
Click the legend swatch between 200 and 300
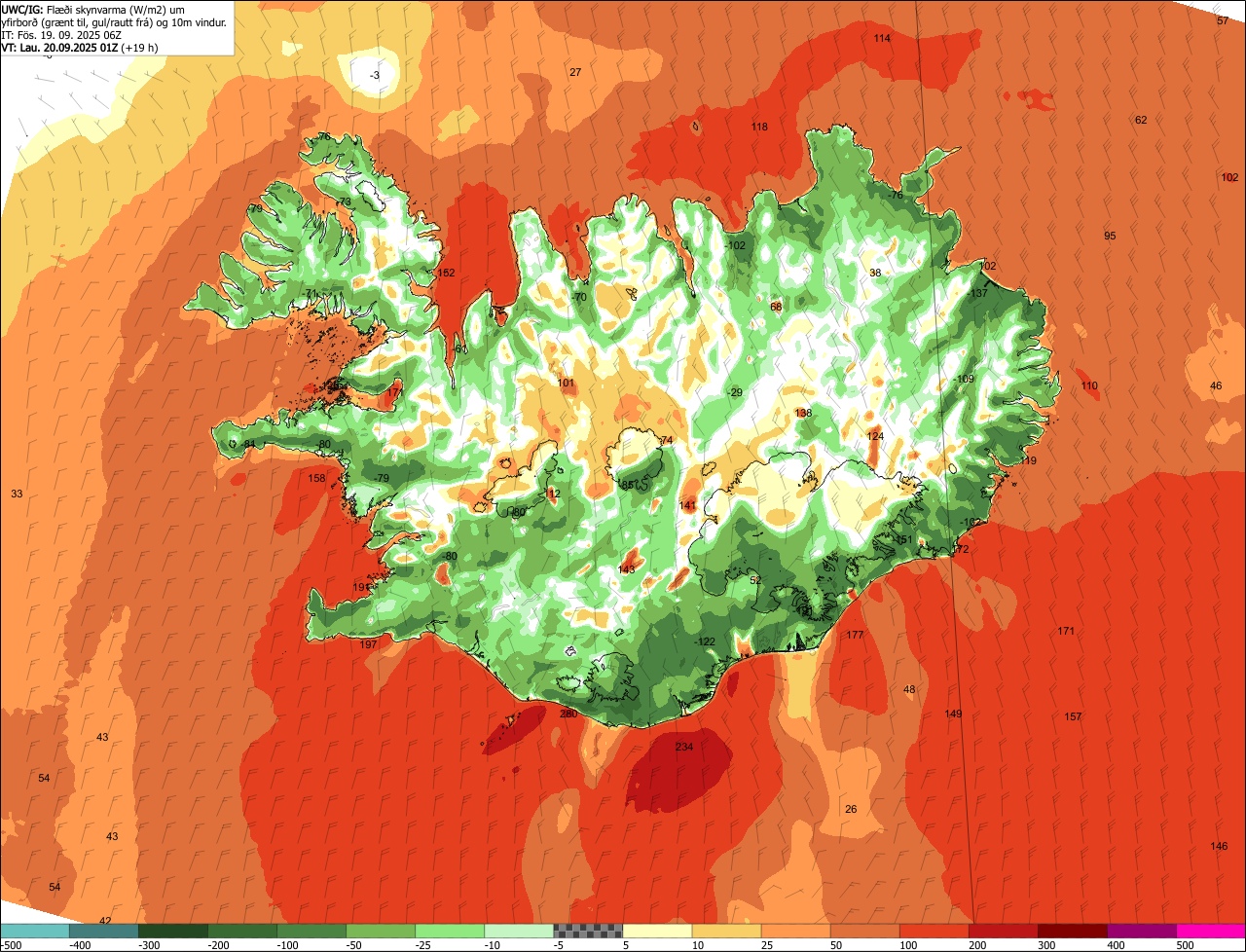[1003, 931]
